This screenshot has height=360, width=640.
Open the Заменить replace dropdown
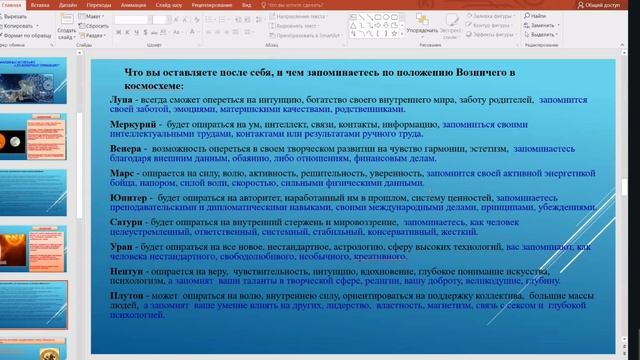[x=542, y=25]
